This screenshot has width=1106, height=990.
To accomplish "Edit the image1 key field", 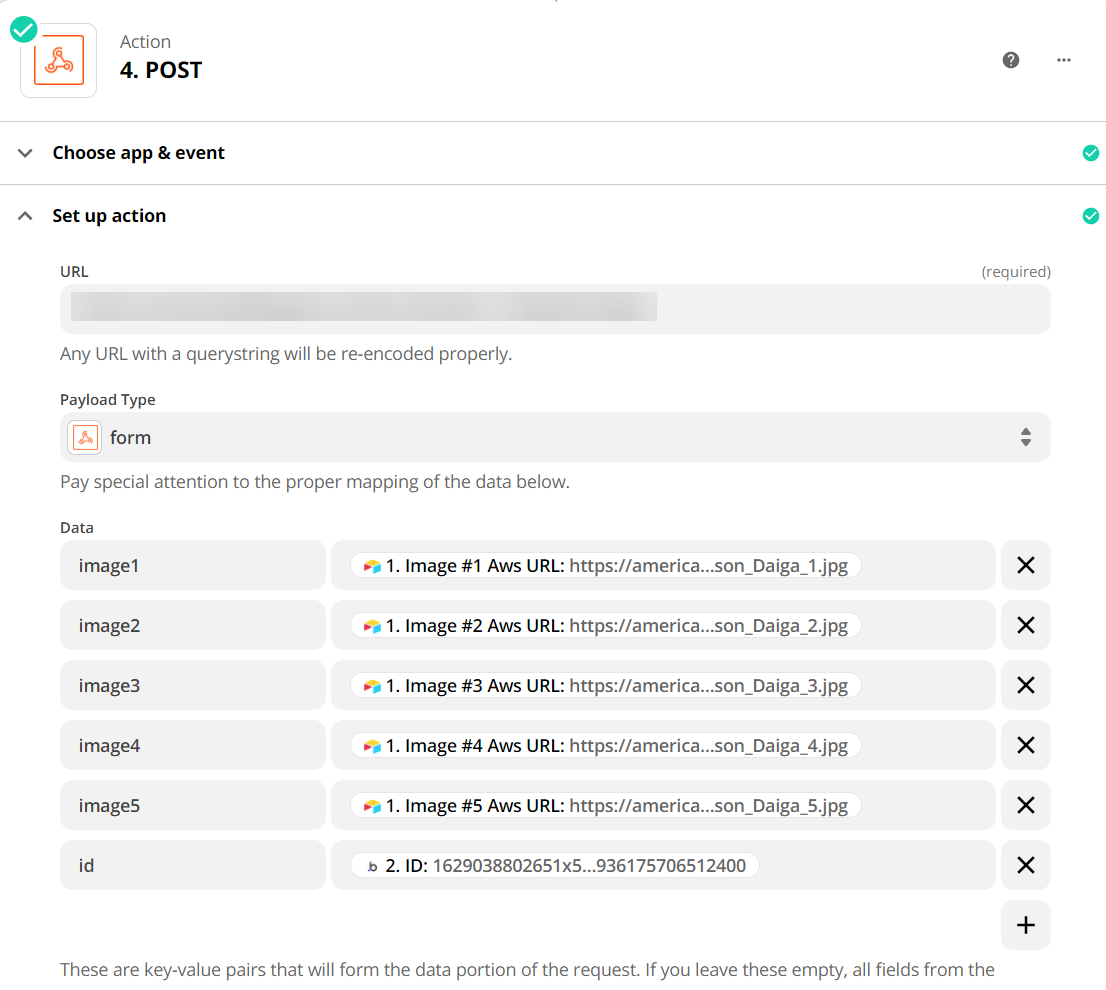I will pyautogui.click(x=193, y=566).
